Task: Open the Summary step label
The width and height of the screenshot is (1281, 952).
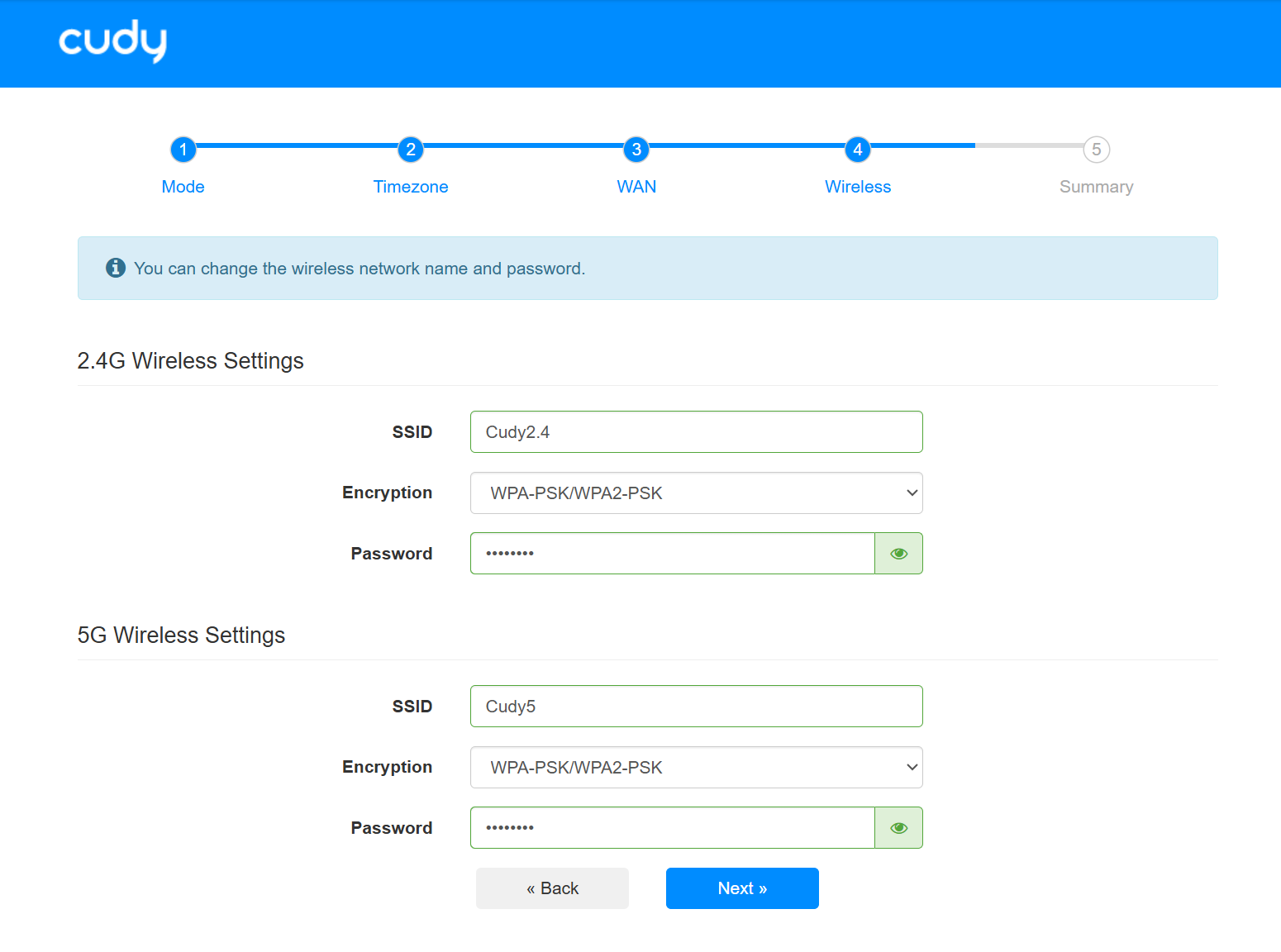Action: click(1096, 187)
